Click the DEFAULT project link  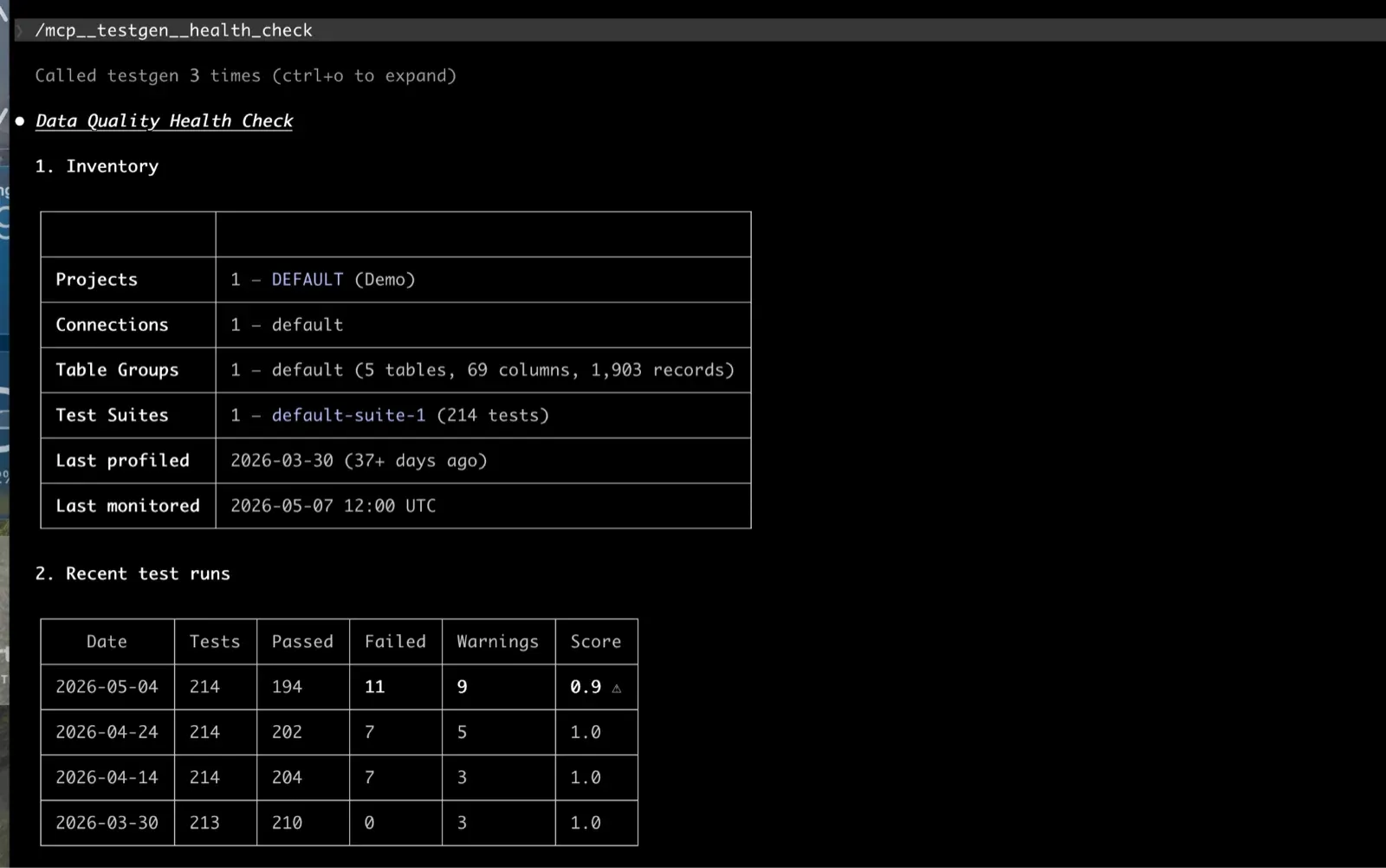tap(307, 280)
